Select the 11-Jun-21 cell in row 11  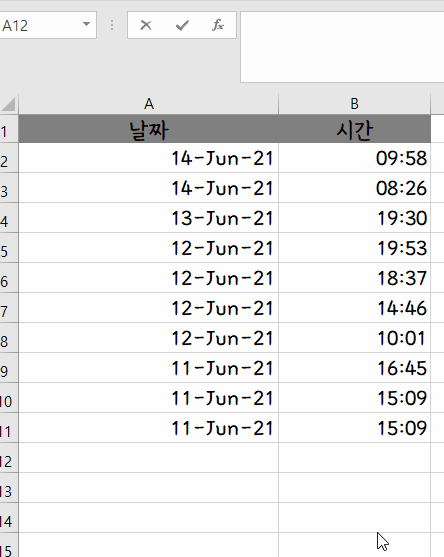[148, 428]
